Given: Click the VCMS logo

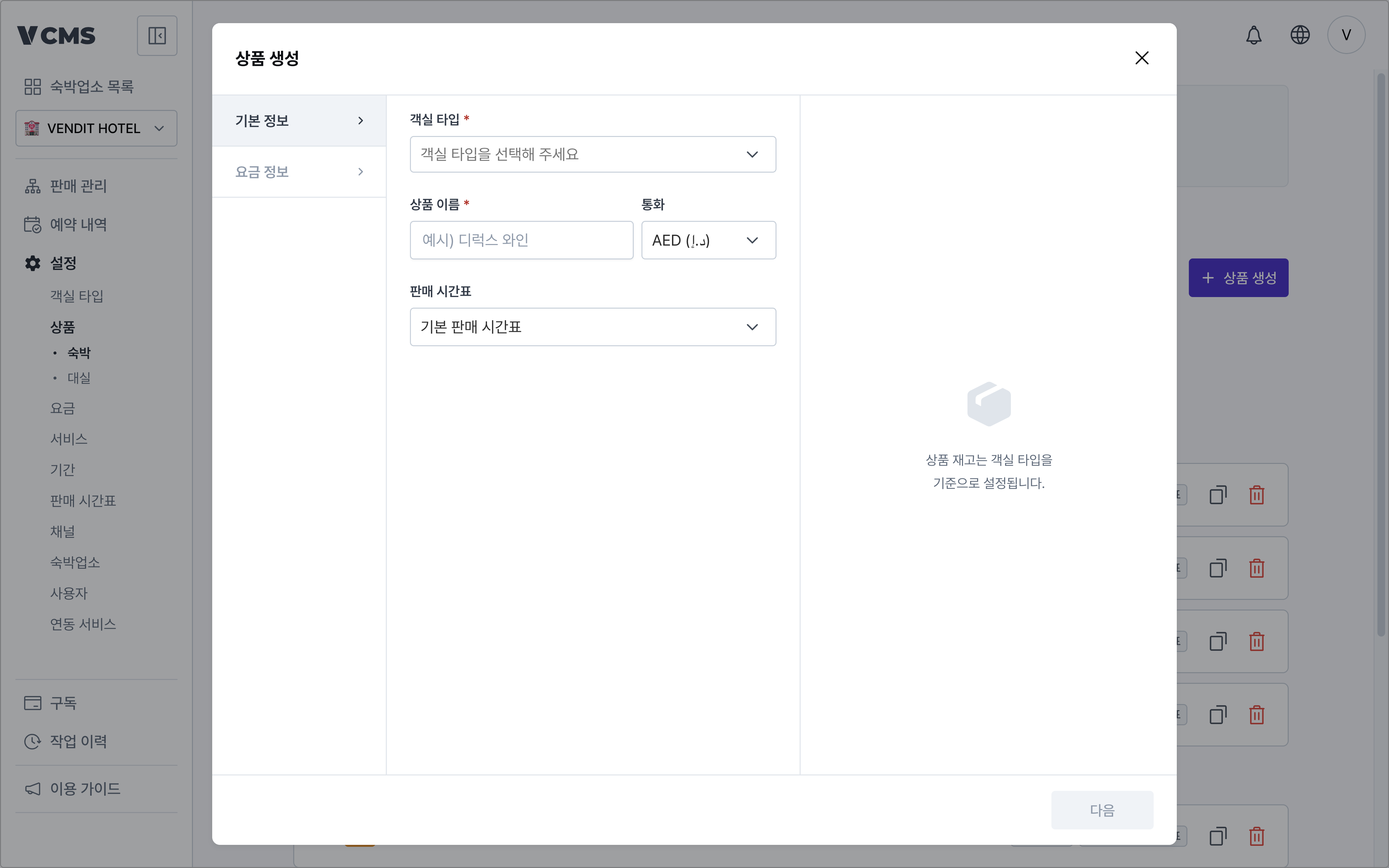Looking at the screenshot, I should click(56, 36).
